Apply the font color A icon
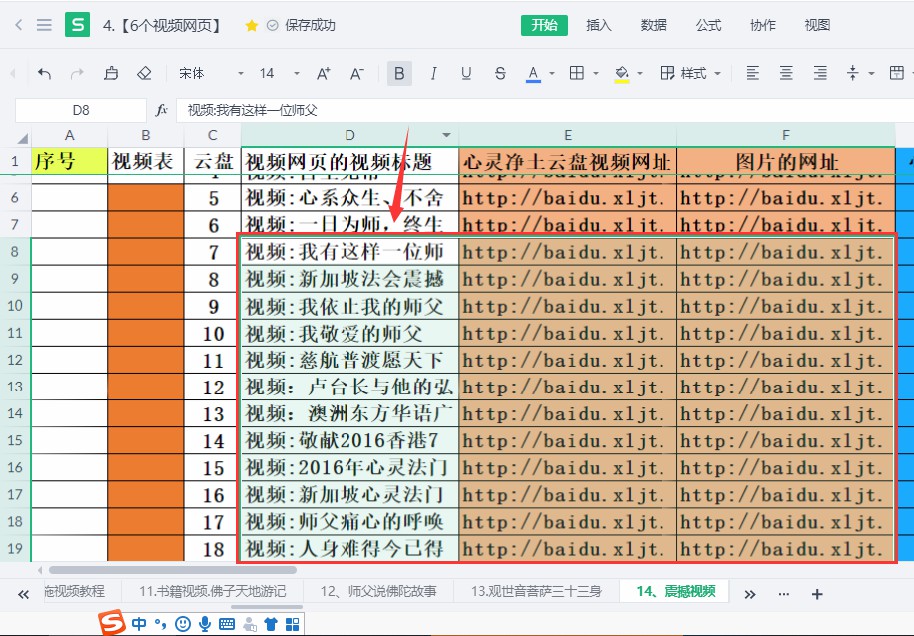 533,73
